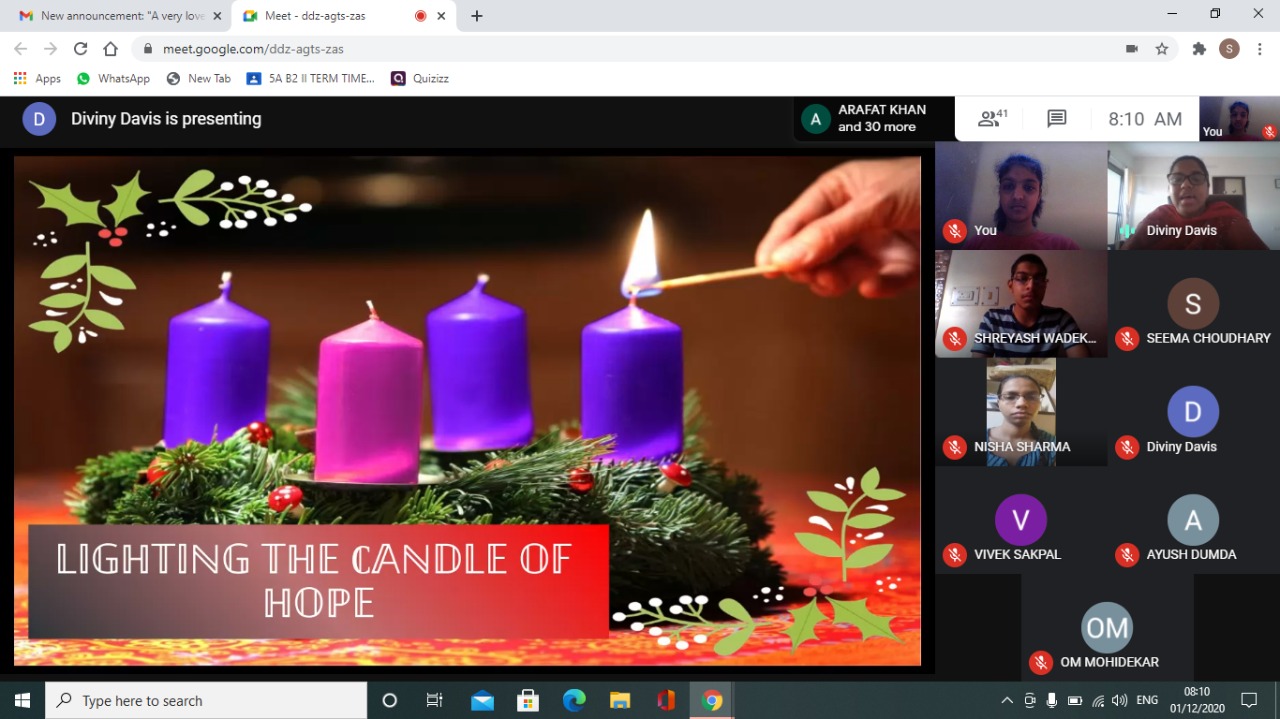The height and width of the screenshot is (719, 1280).
Task: Click the browser back arrow
Action: point(20,48)
